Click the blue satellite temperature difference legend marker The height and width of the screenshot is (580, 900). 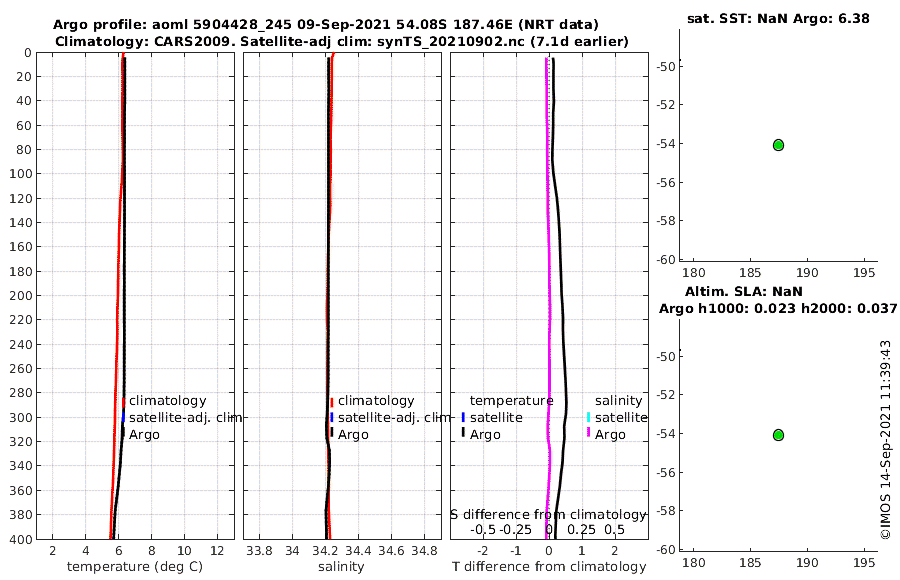pyautogui.click(x=463, y=417)
